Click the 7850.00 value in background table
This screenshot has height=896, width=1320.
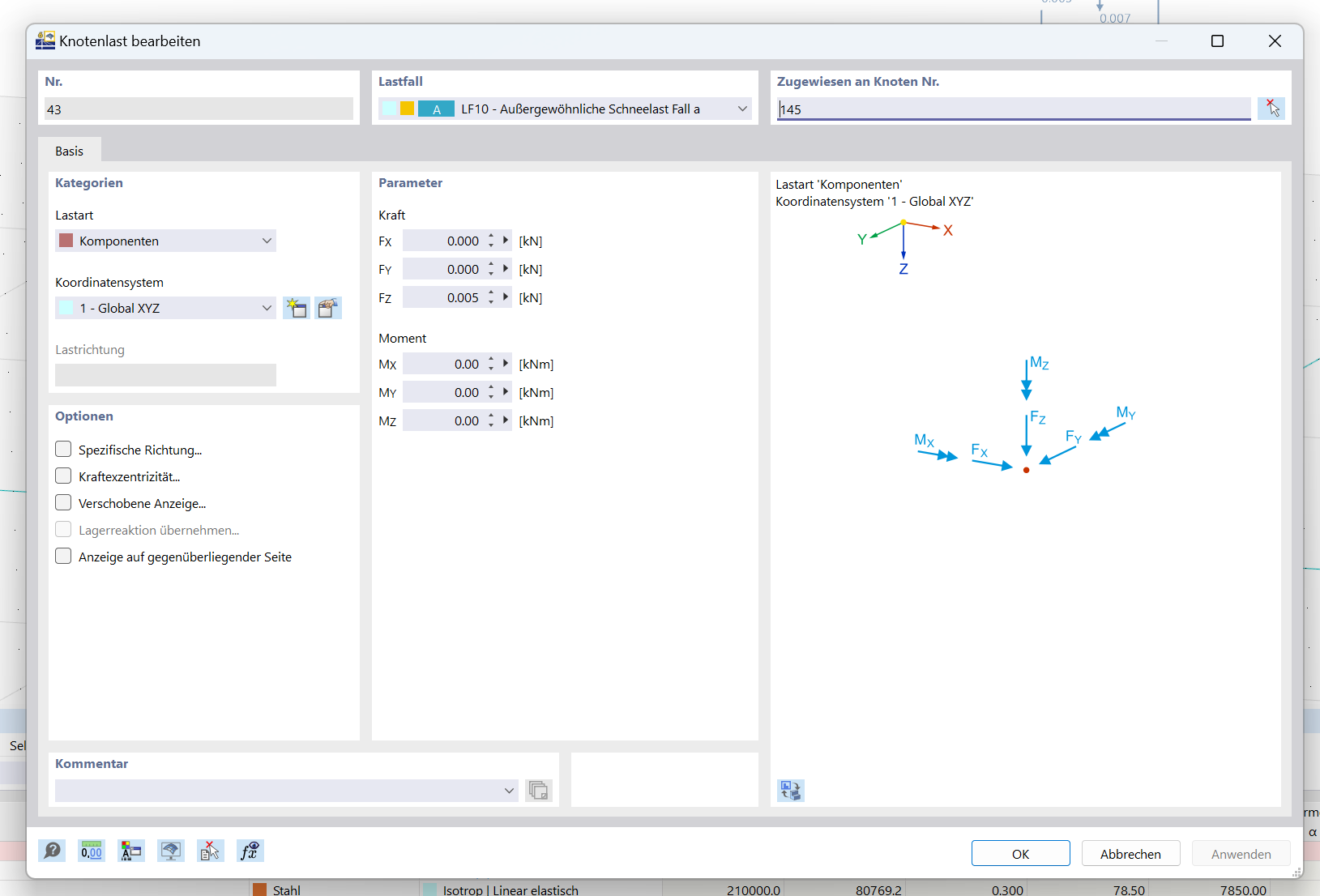[1243, 890]
